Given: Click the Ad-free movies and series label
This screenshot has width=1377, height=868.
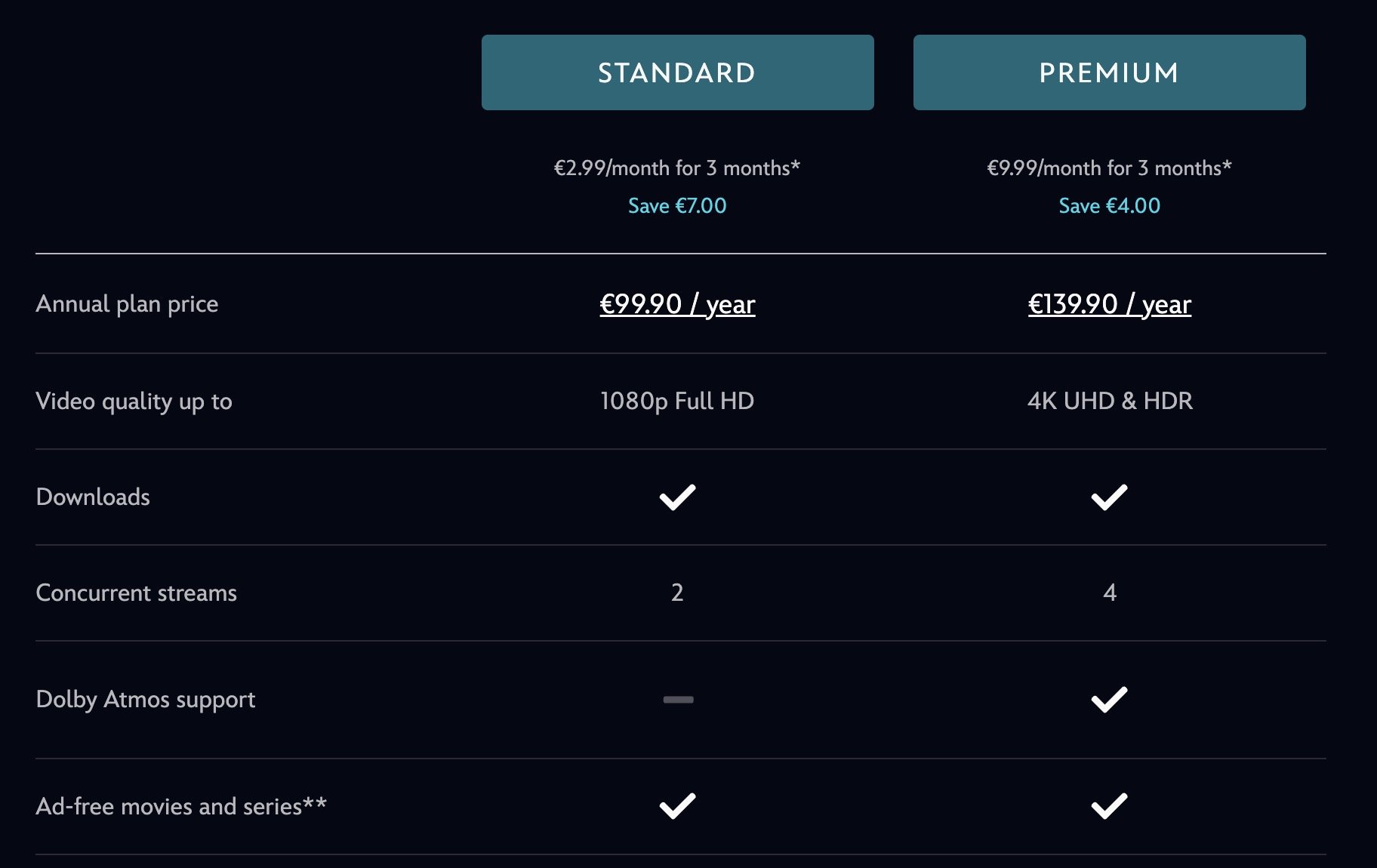Looking at the screenshot, I should [x=181, y=806].
